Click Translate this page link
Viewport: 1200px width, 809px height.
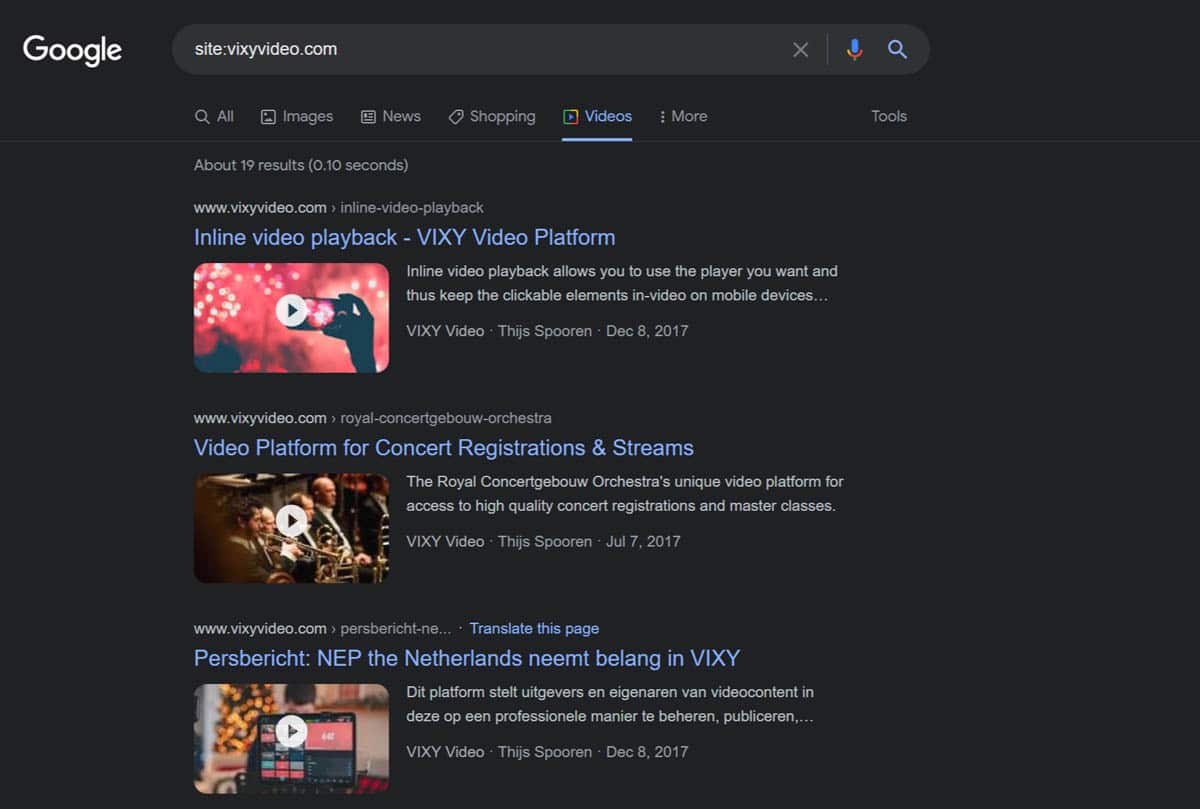[534, 628]
